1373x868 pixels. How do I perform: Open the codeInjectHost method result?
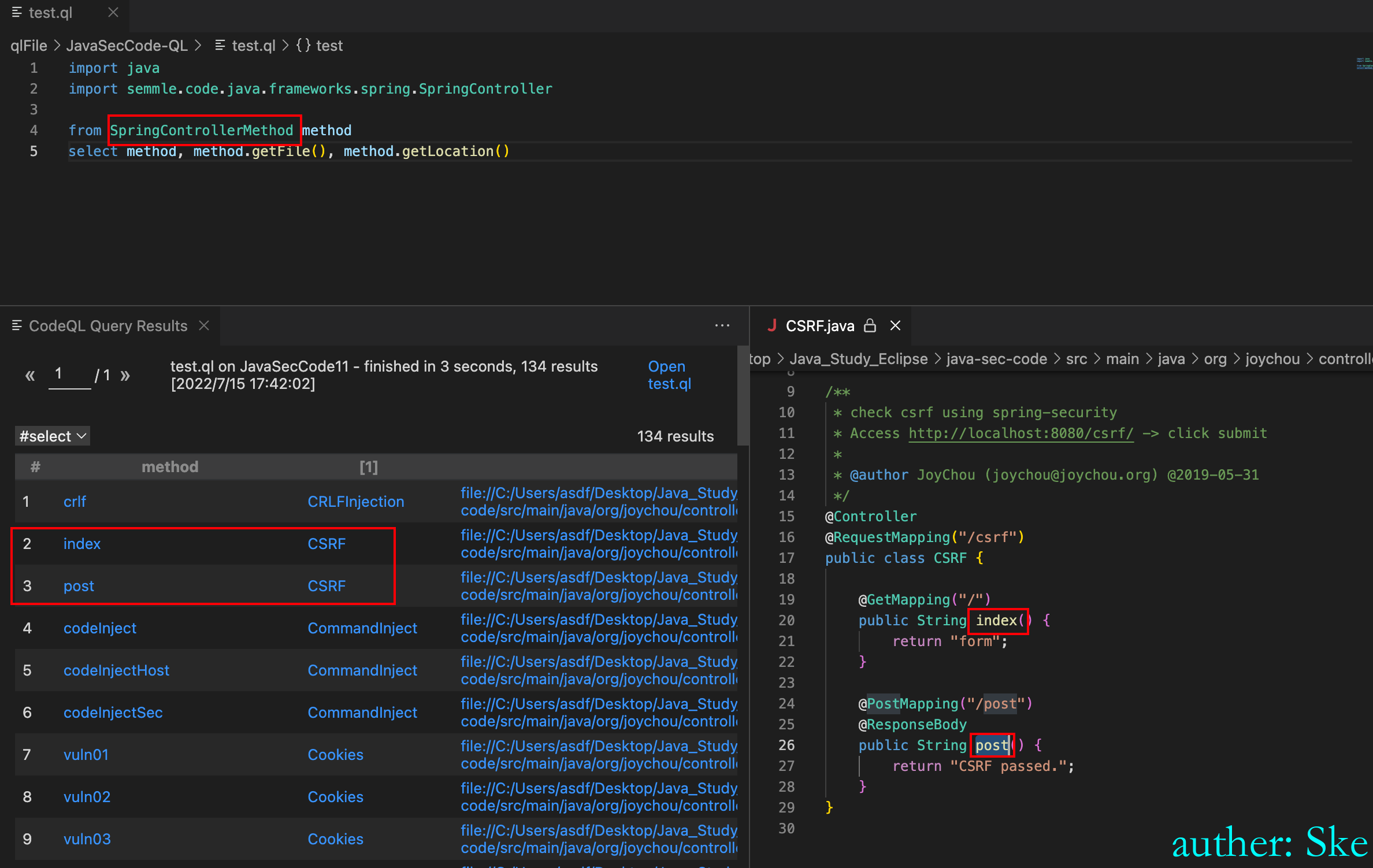tap(116, 670)
